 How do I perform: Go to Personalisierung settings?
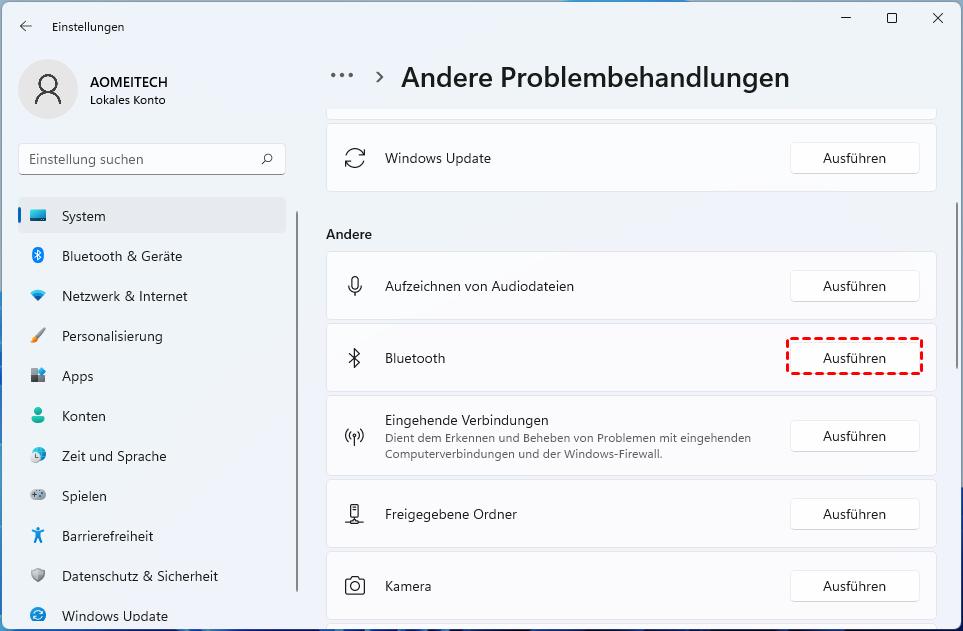(x=152, y=335)
